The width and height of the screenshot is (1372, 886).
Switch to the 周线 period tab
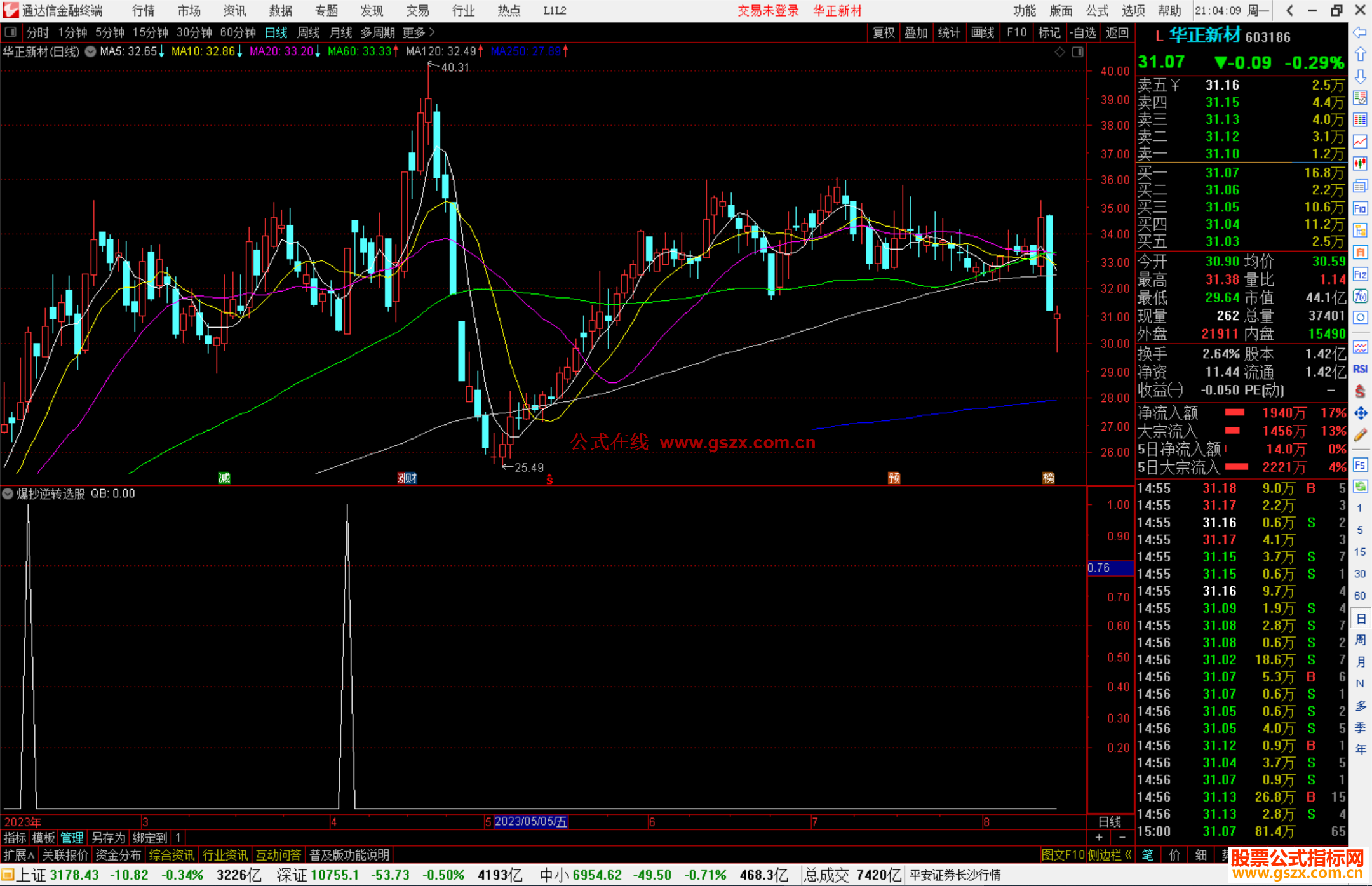click(x=308, y=32)
